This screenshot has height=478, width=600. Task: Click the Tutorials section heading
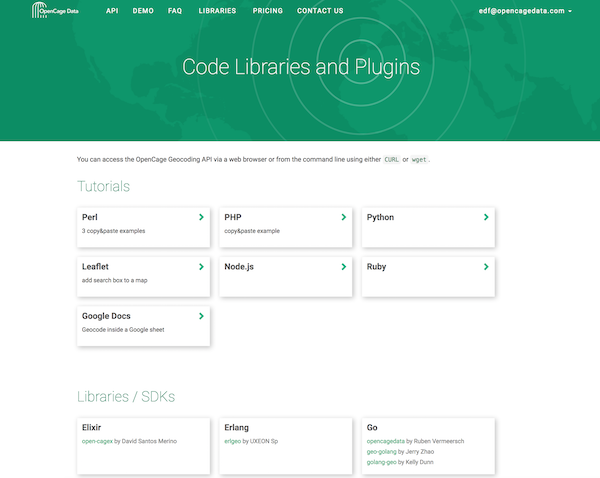(103, 186)
